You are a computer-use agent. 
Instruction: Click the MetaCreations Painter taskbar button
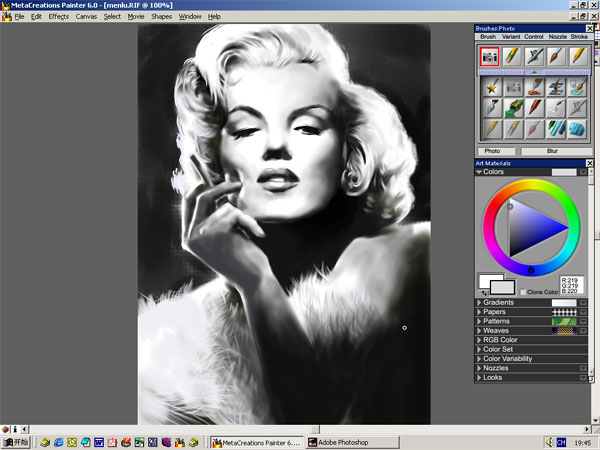257,443
